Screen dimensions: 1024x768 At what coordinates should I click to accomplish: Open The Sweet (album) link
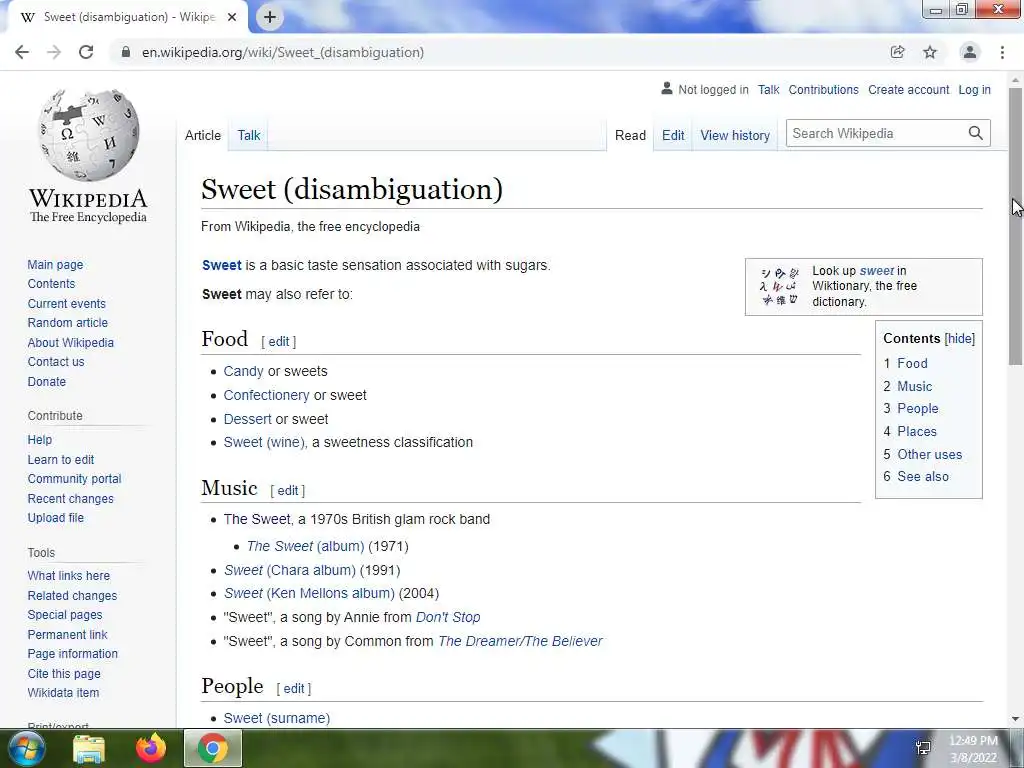[x=306, y=546]
